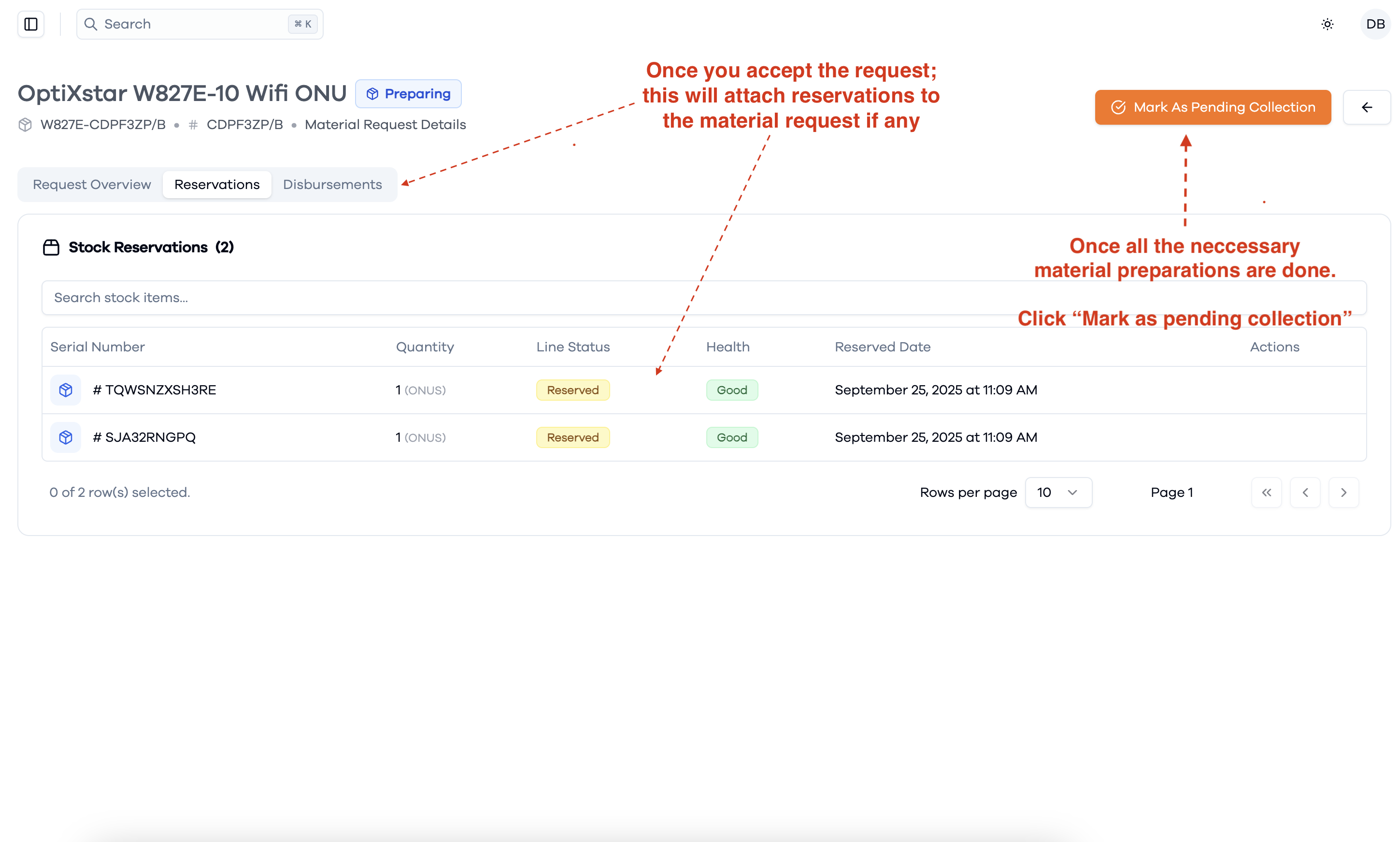The width and height of the screenshot is (1400, 842).
Task: Click the back arrow button
Action: click(x=1366, y=107)
